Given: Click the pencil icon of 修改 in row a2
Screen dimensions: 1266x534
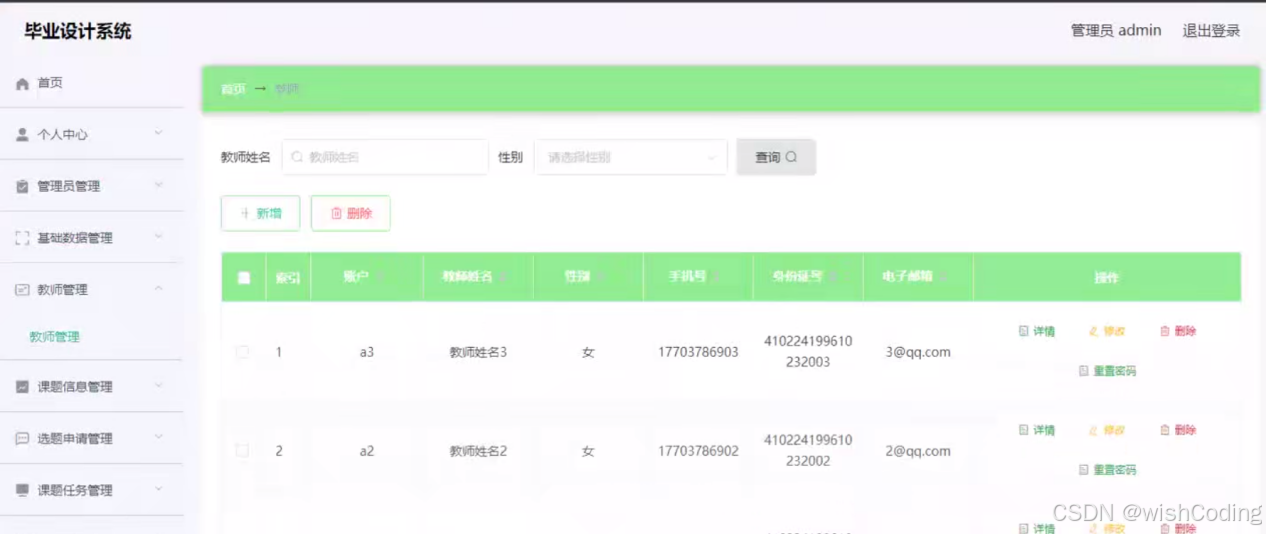Looking at the screenshot, I should [x=1093, y=430].
